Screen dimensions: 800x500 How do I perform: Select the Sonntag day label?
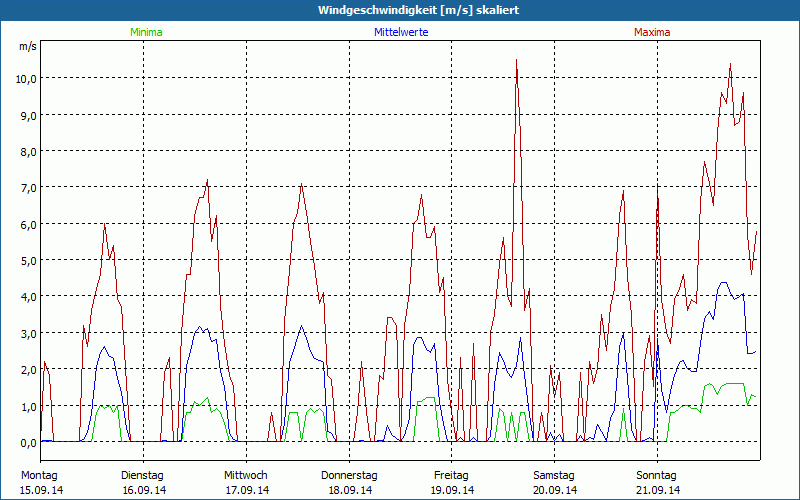[657, 475]
